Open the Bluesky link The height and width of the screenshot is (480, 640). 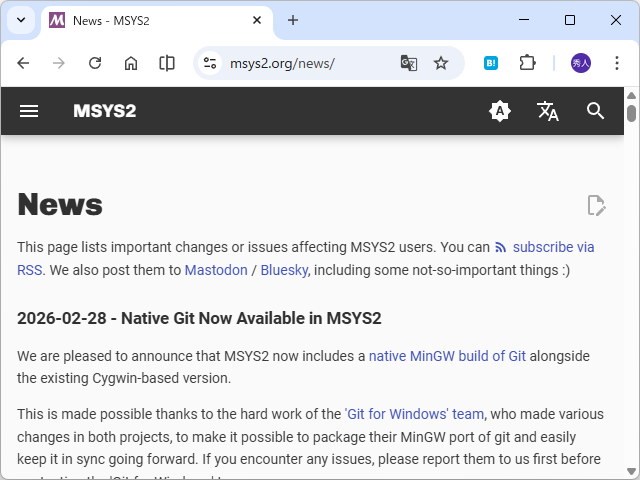click(x=284, y=270)
